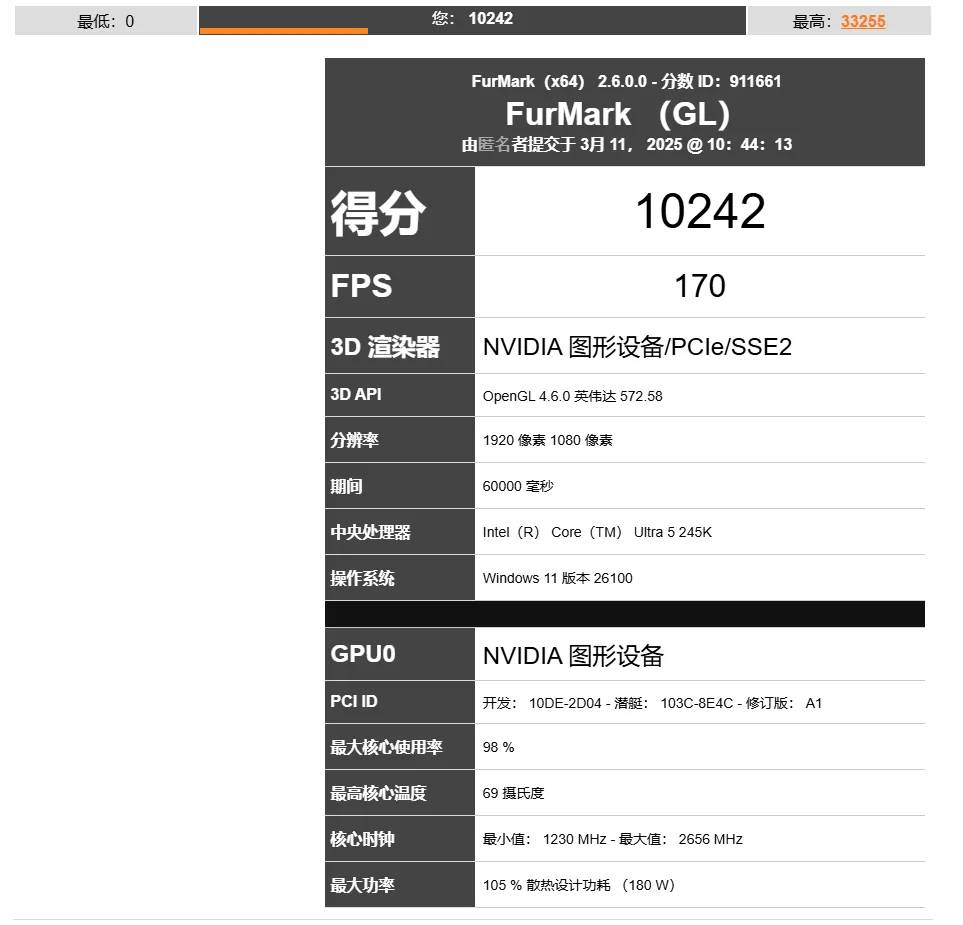Click the 最大核心使用率 98 % value
This screenshot has width=963, height=925.
498,747
